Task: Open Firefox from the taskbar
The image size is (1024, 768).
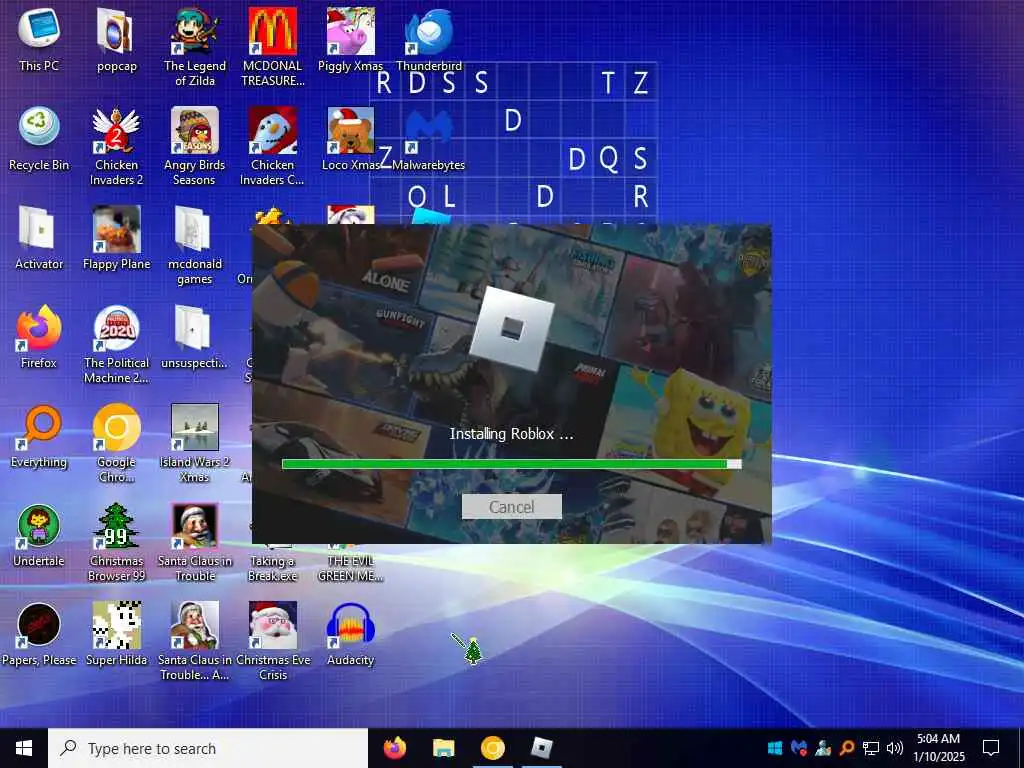Action: [x=394, y=748]
